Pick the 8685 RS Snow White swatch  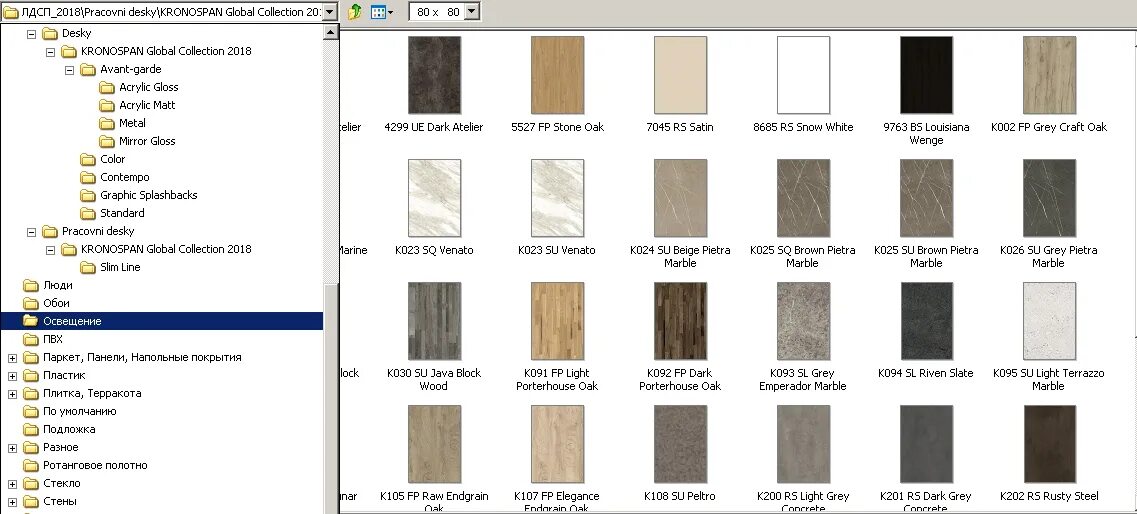pos(803,75)
